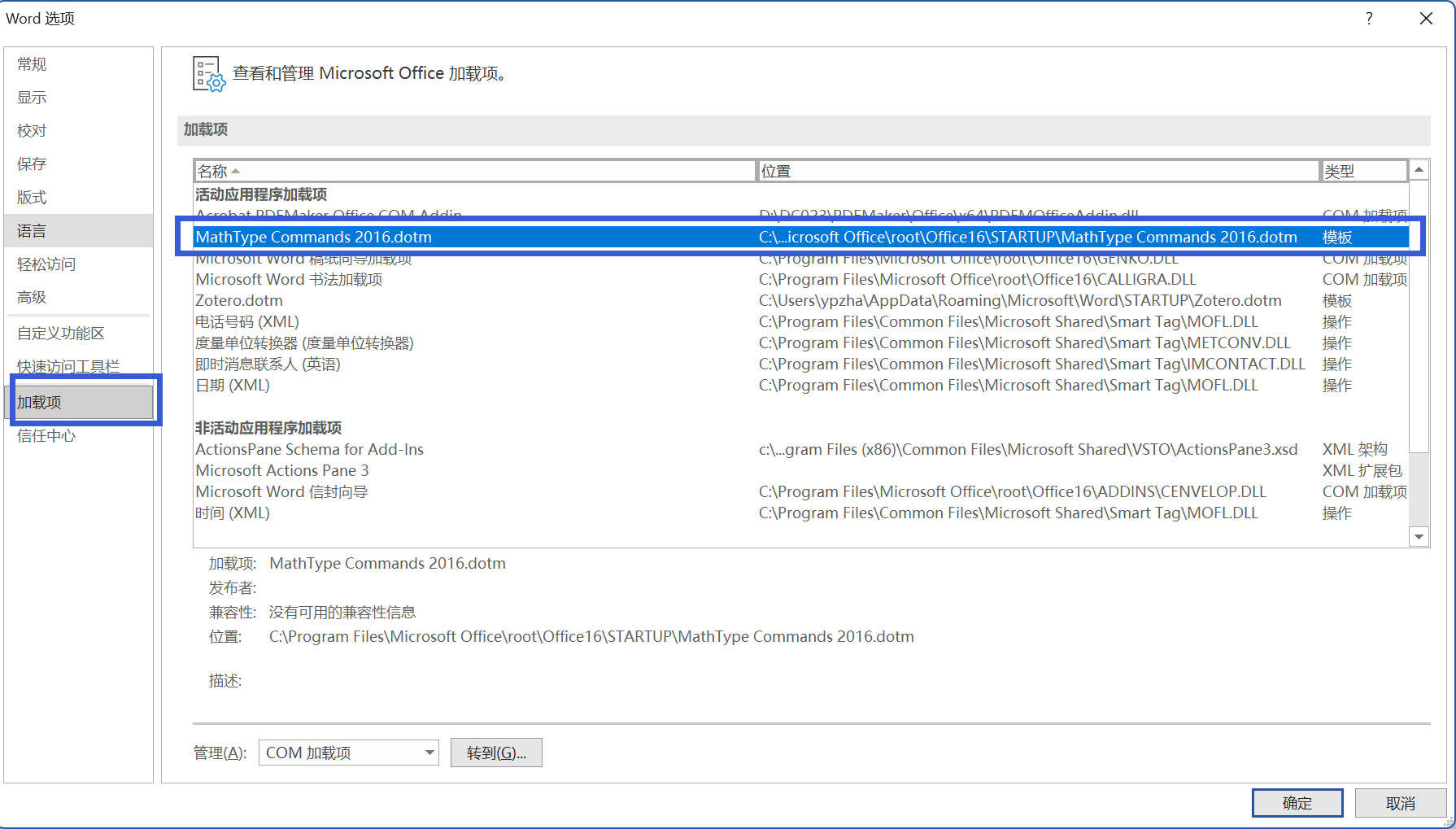1456x829 pixels.
Task: Click XML 架构 type cell
Action: tap(1355, 449)
